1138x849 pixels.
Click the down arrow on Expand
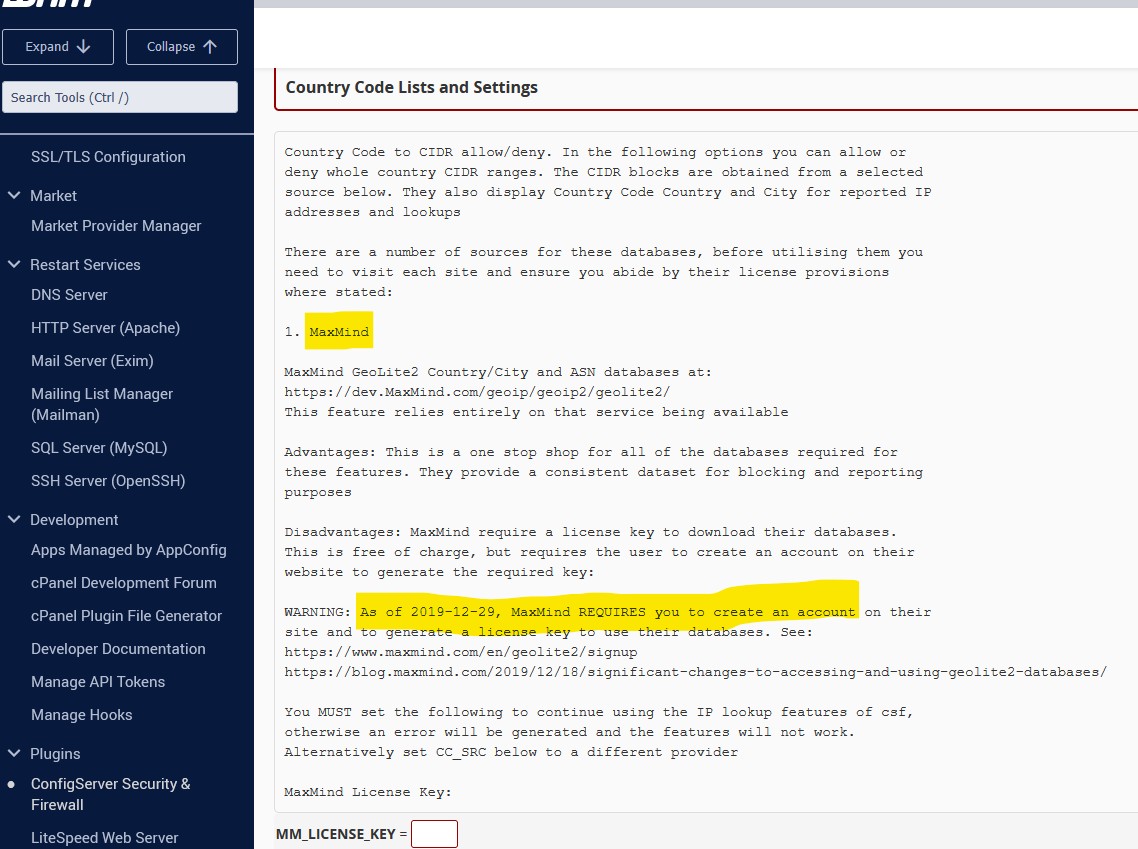[x=83, y=46]
